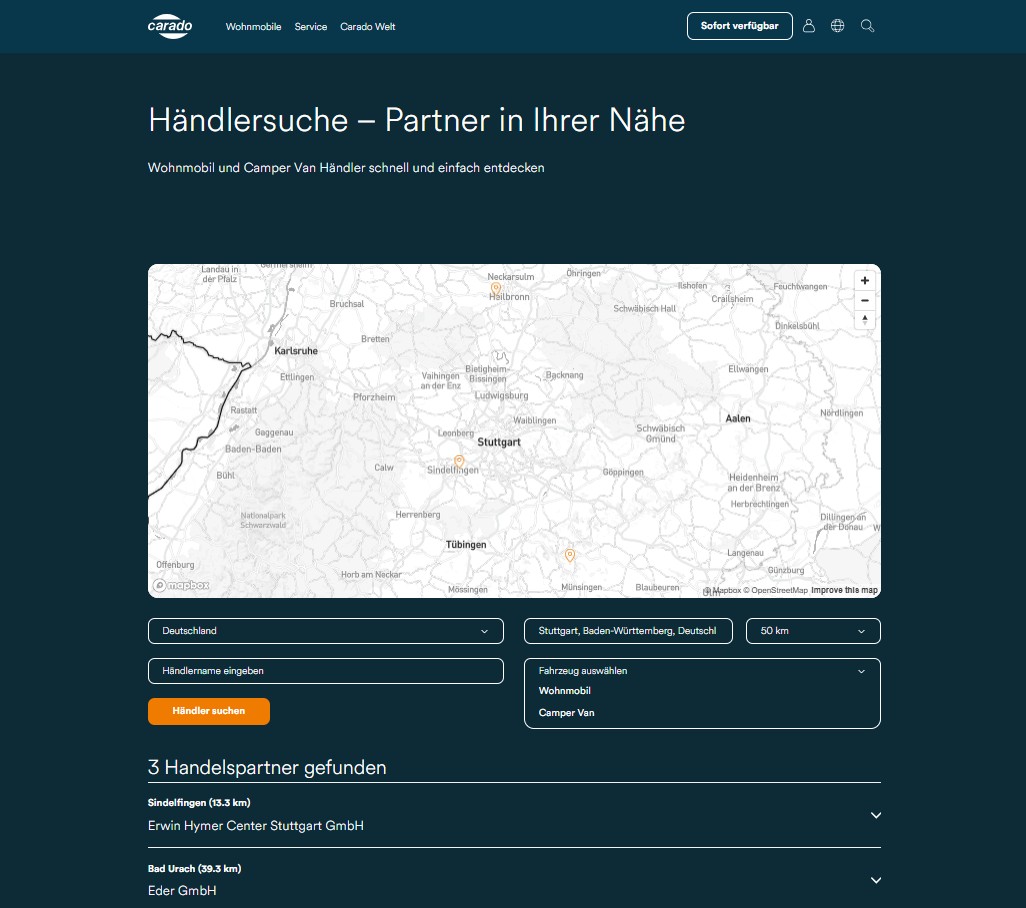Open the 50 km radius dropdown
The width and height of the screenshot is (1026, 908).
click(x=813, y=631)
